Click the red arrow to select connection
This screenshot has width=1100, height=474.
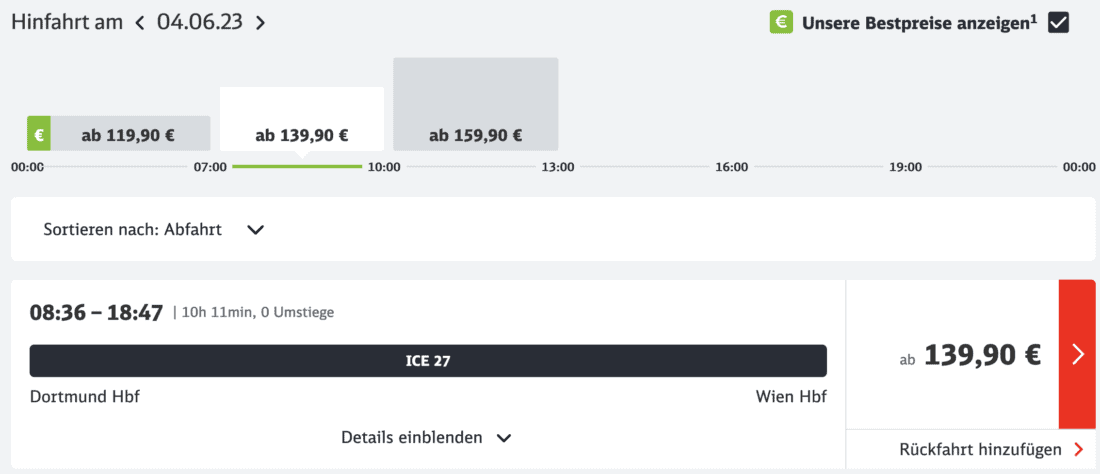[x=1077, y=354]
